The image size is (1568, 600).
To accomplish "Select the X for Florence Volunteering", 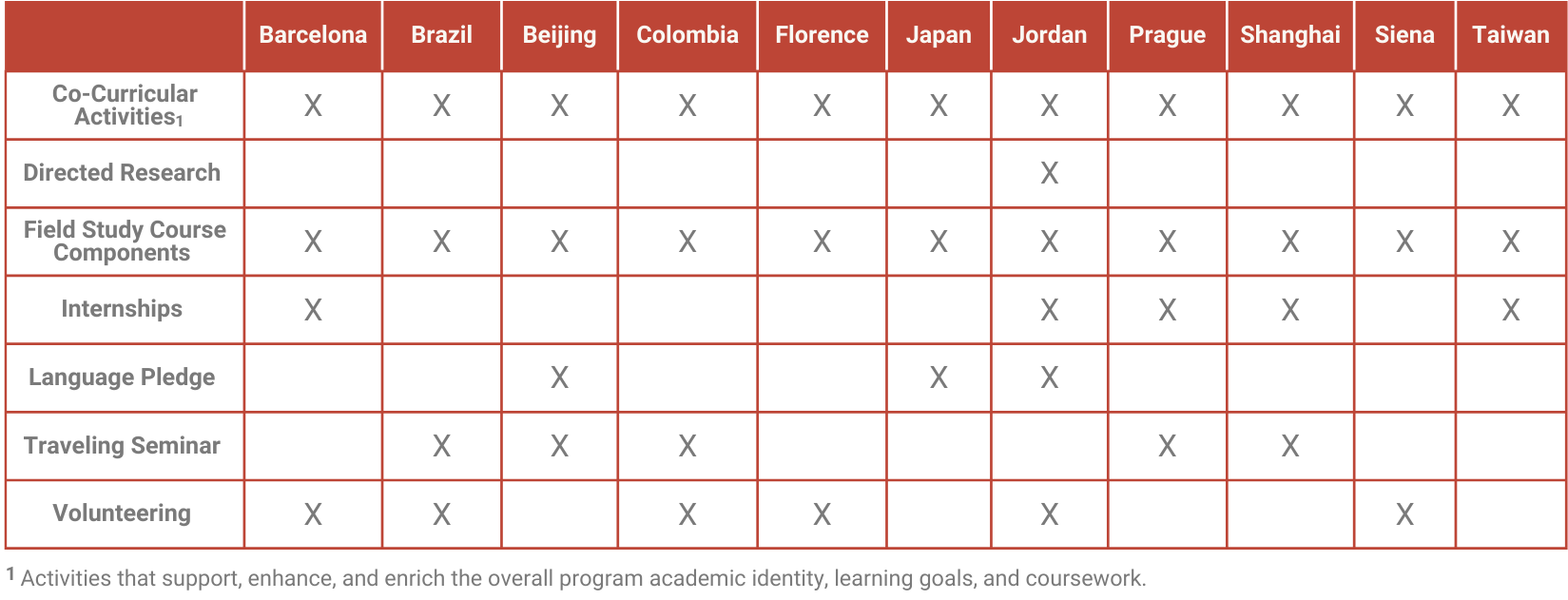I will pos(822,514).
